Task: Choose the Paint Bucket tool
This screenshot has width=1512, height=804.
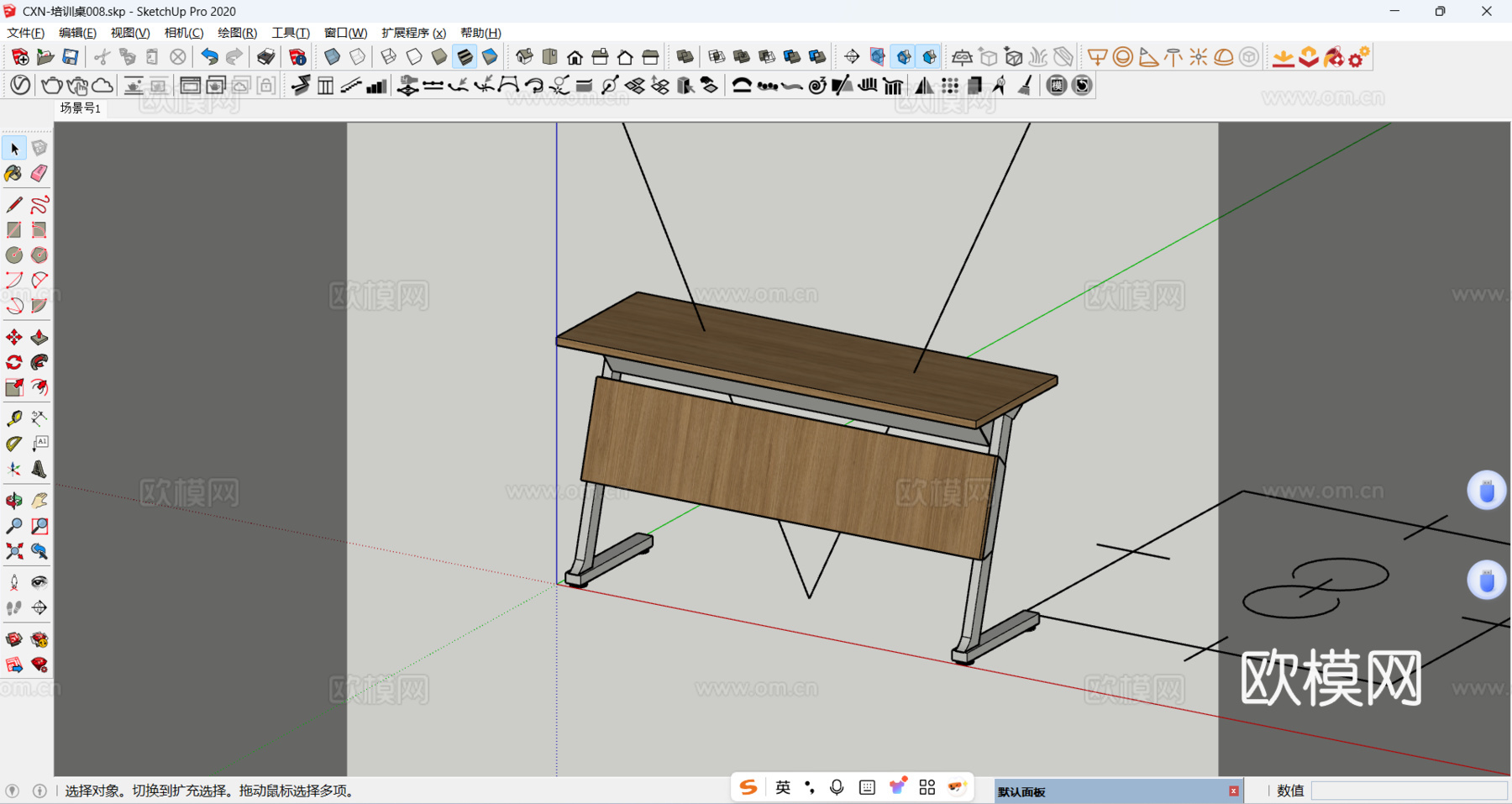Action: point(14,173)
